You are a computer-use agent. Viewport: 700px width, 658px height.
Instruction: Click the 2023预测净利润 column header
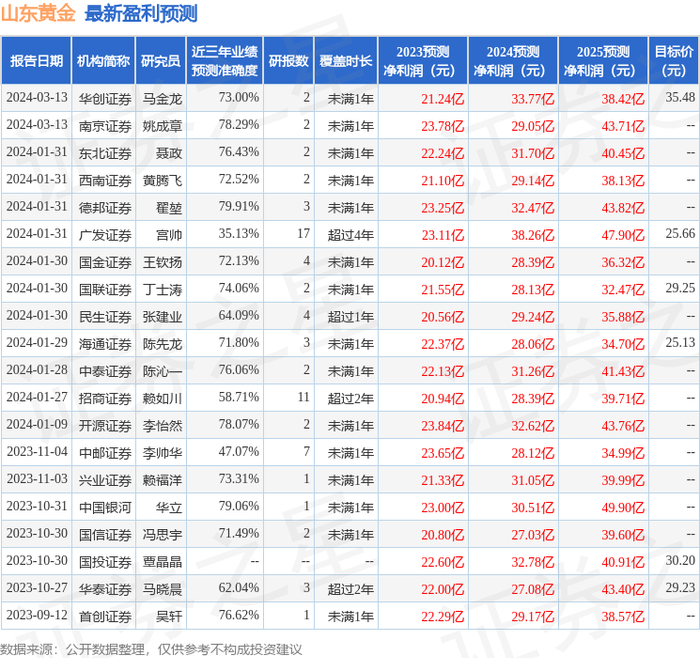point(423,61)
